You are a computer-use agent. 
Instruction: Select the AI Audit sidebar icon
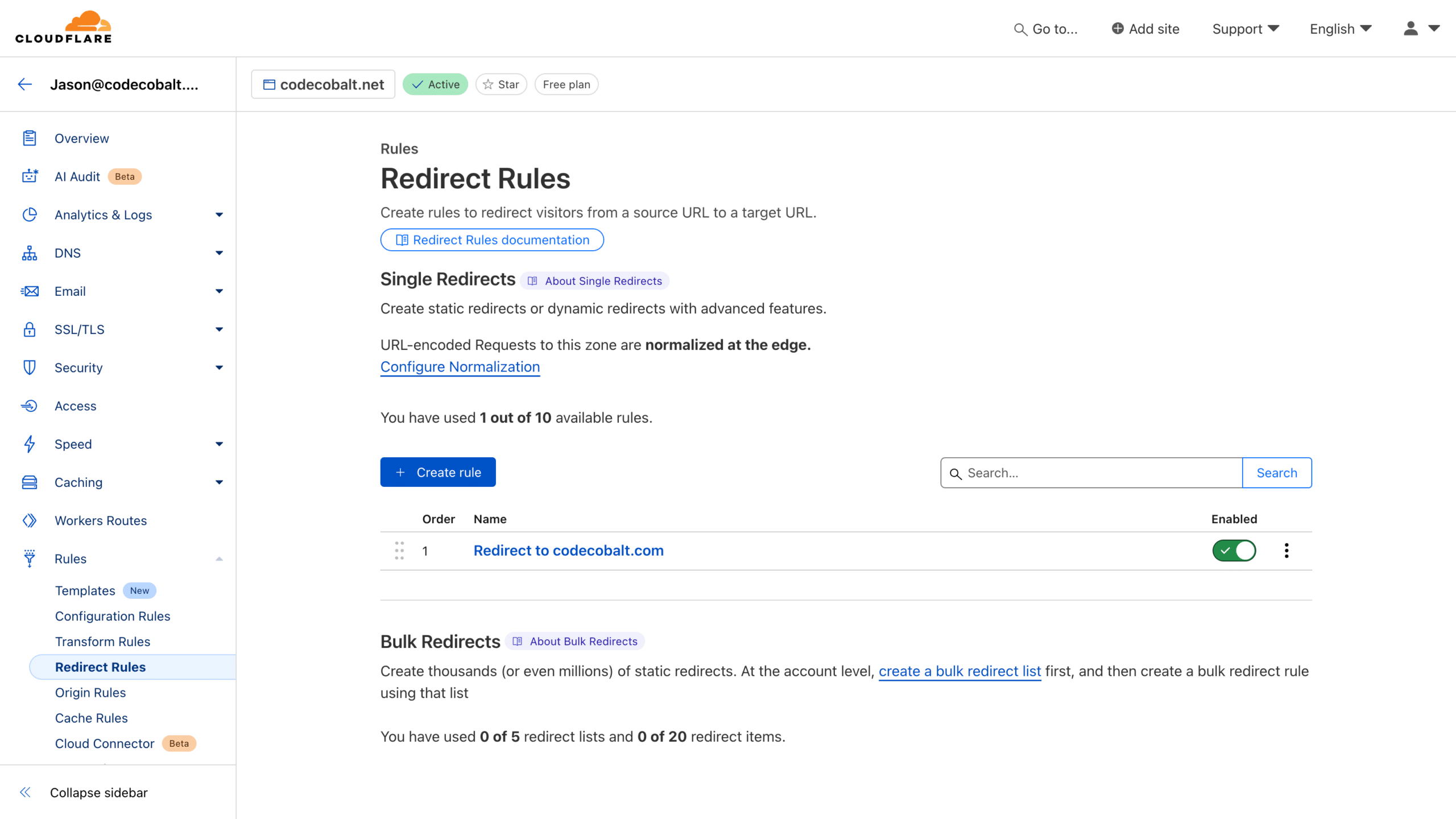click(30, 176)
